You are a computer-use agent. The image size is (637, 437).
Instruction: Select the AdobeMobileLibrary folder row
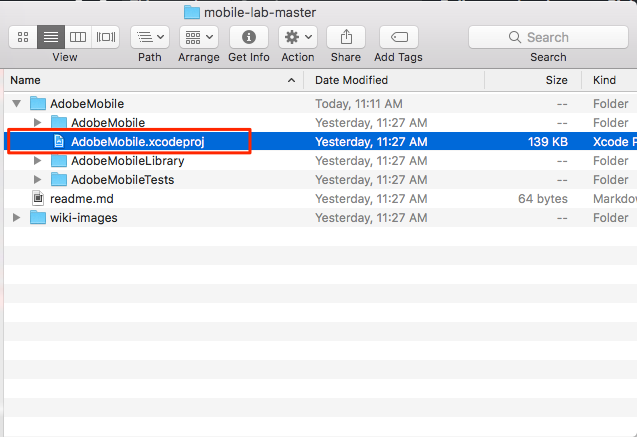(x=321, y=160)
